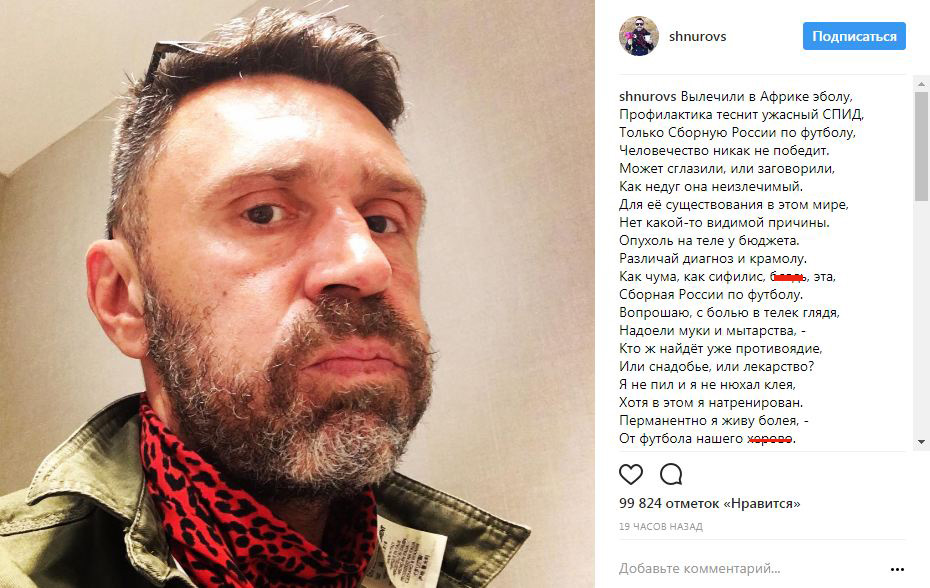Click the comment speech bubble icon
930x588 pixels.
click(x=671, y=474)
